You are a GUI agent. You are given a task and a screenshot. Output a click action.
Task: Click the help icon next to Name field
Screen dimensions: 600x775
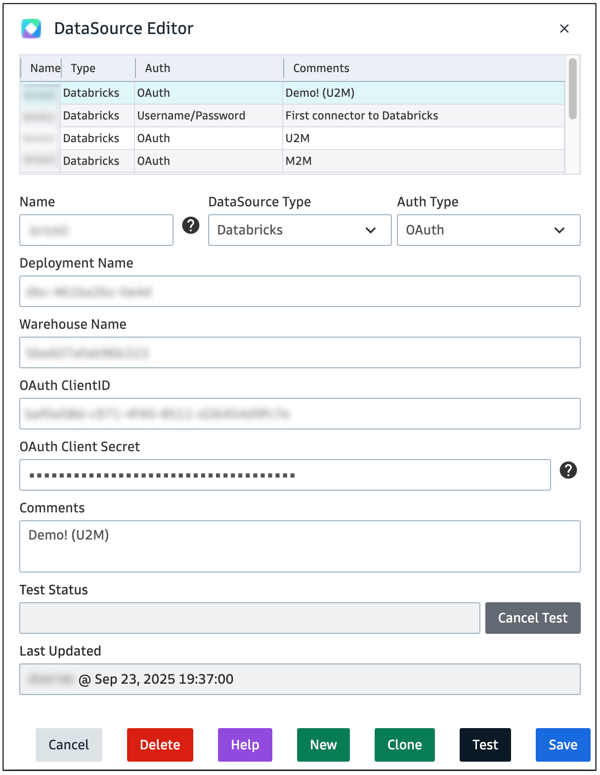[x=191, y=226]
